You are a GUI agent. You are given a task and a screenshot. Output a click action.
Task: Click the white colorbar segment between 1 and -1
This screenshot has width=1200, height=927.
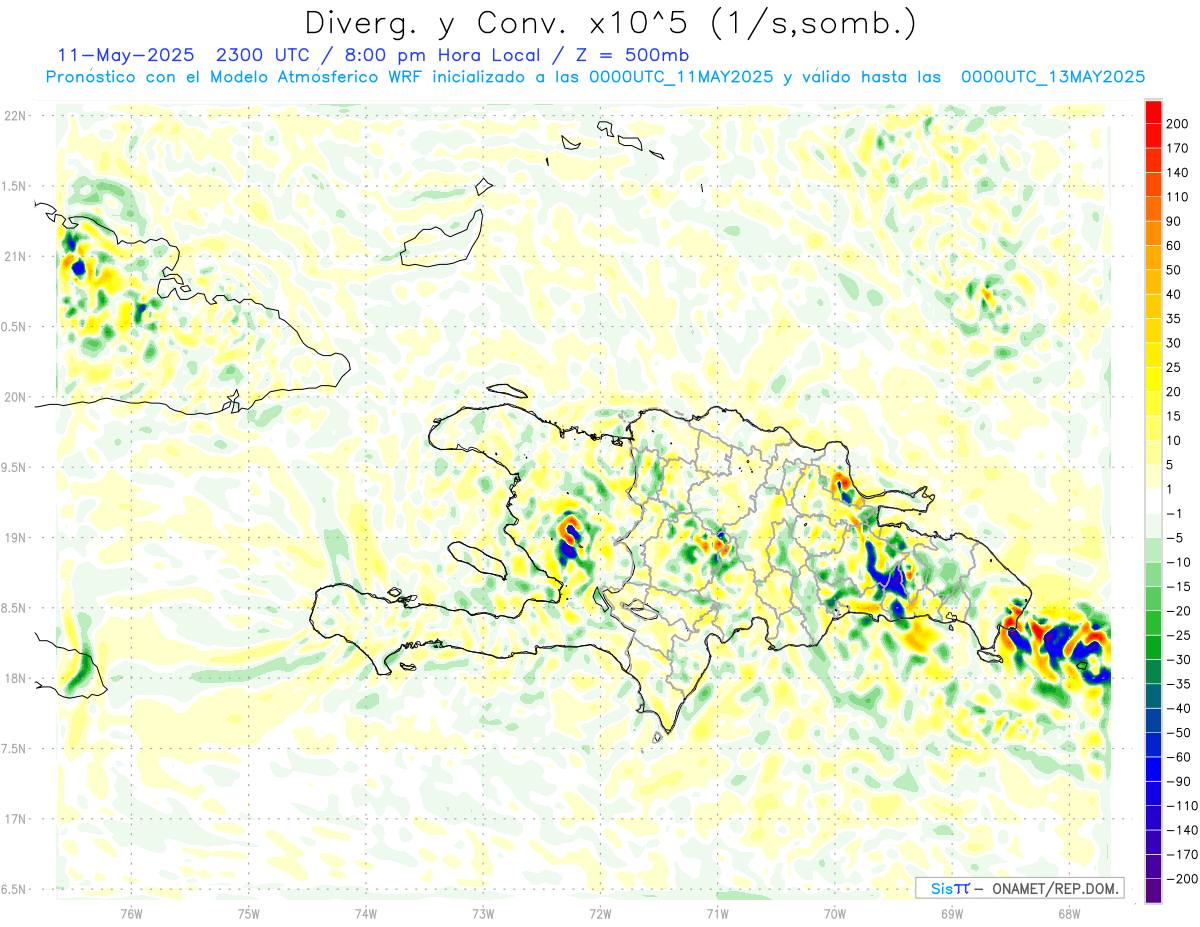click(1153, 502)
